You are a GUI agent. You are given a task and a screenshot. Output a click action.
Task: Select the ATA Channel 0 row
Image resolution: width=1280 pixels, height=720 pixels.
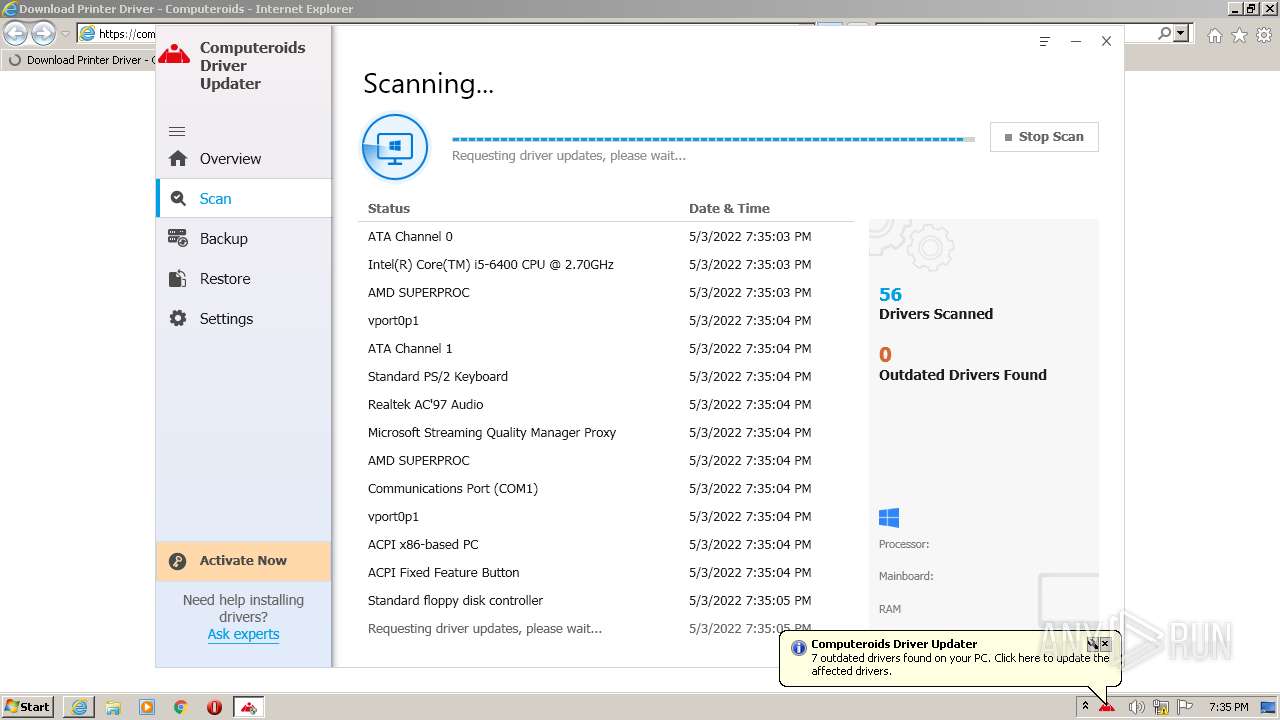606,237
